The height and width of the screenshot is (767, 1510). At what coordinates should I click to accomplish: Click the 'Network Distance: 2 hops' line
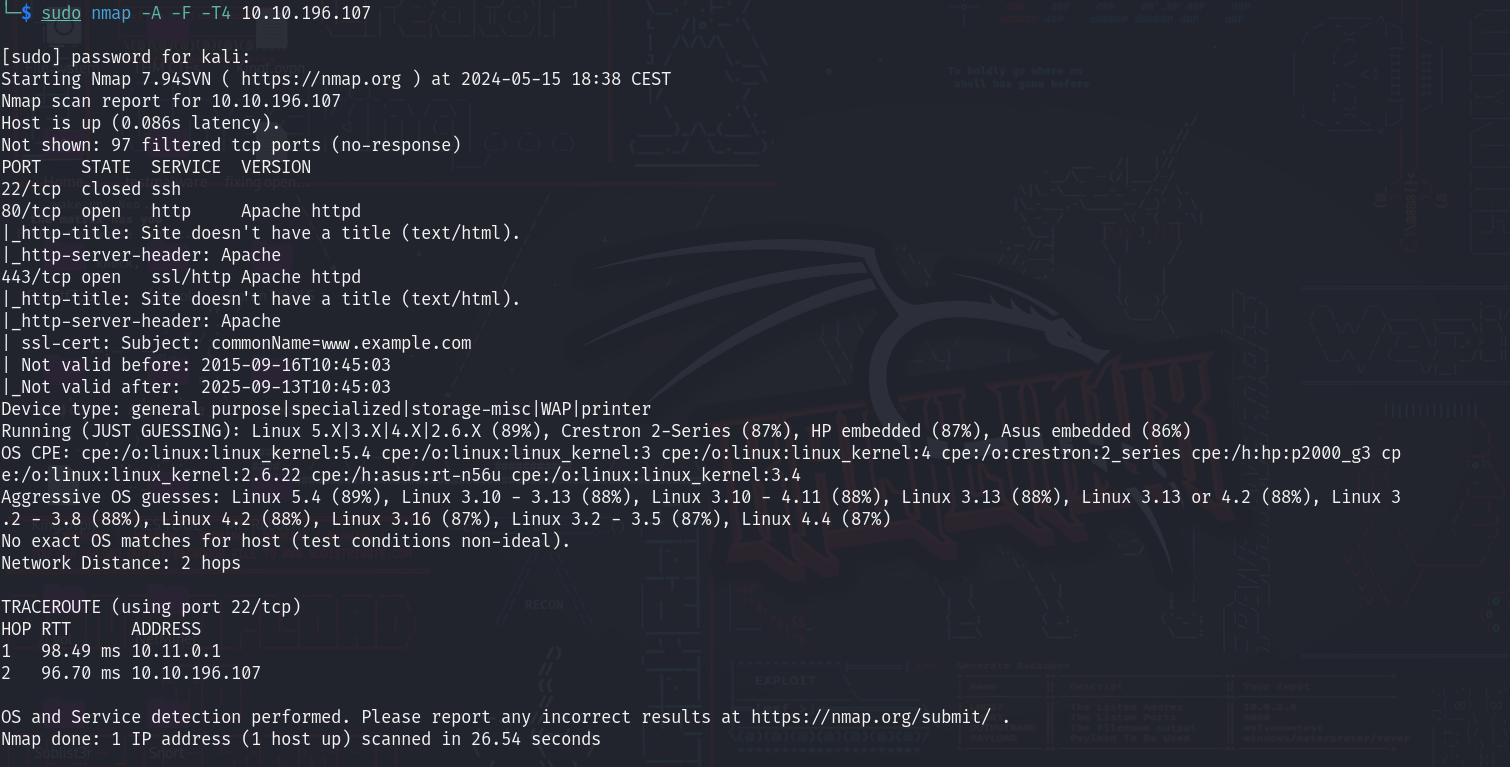(x=121, y=563)
